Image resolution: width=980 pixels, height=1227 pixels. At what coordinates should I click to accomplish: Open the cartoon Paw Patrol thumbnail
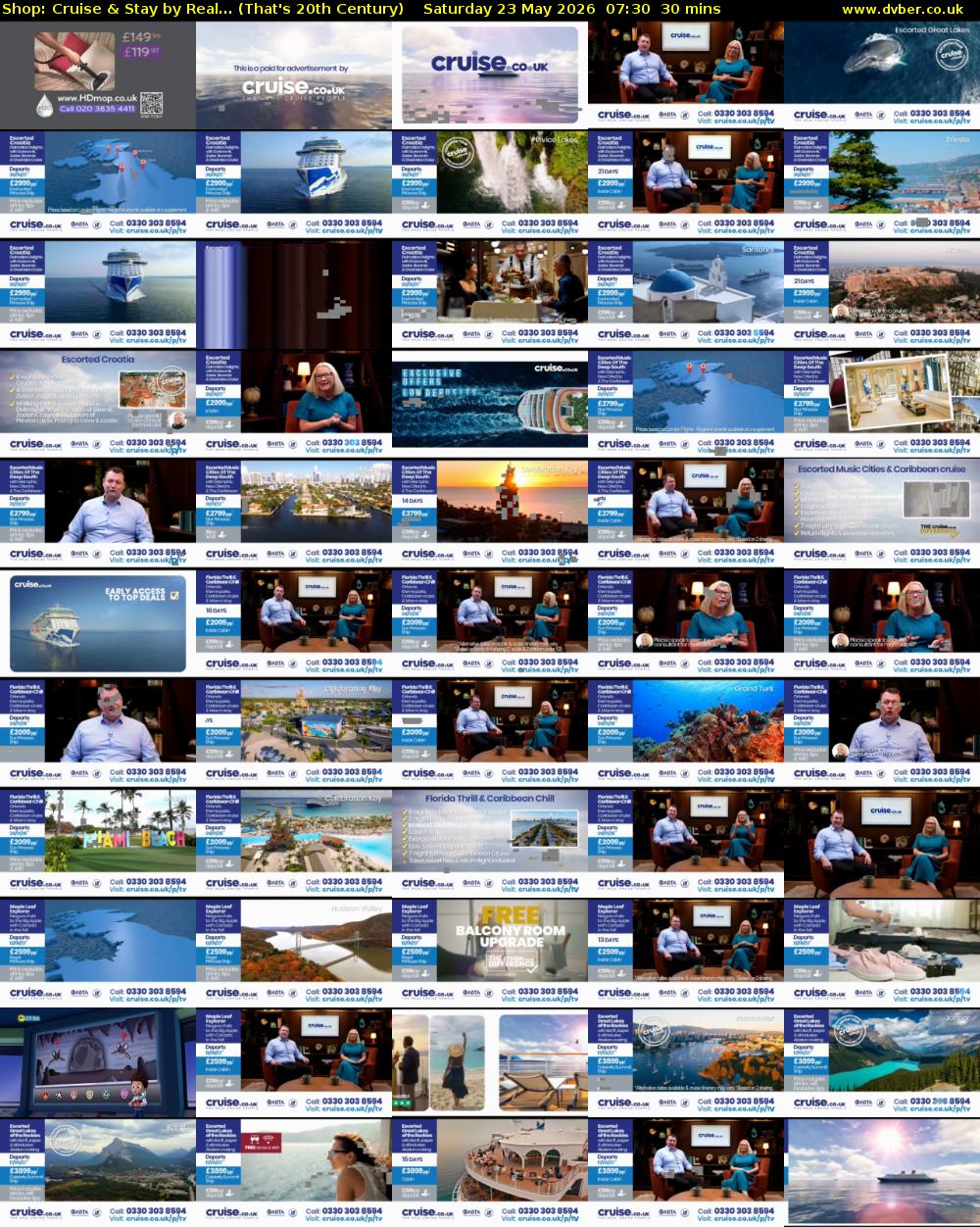coord(98,1063)
